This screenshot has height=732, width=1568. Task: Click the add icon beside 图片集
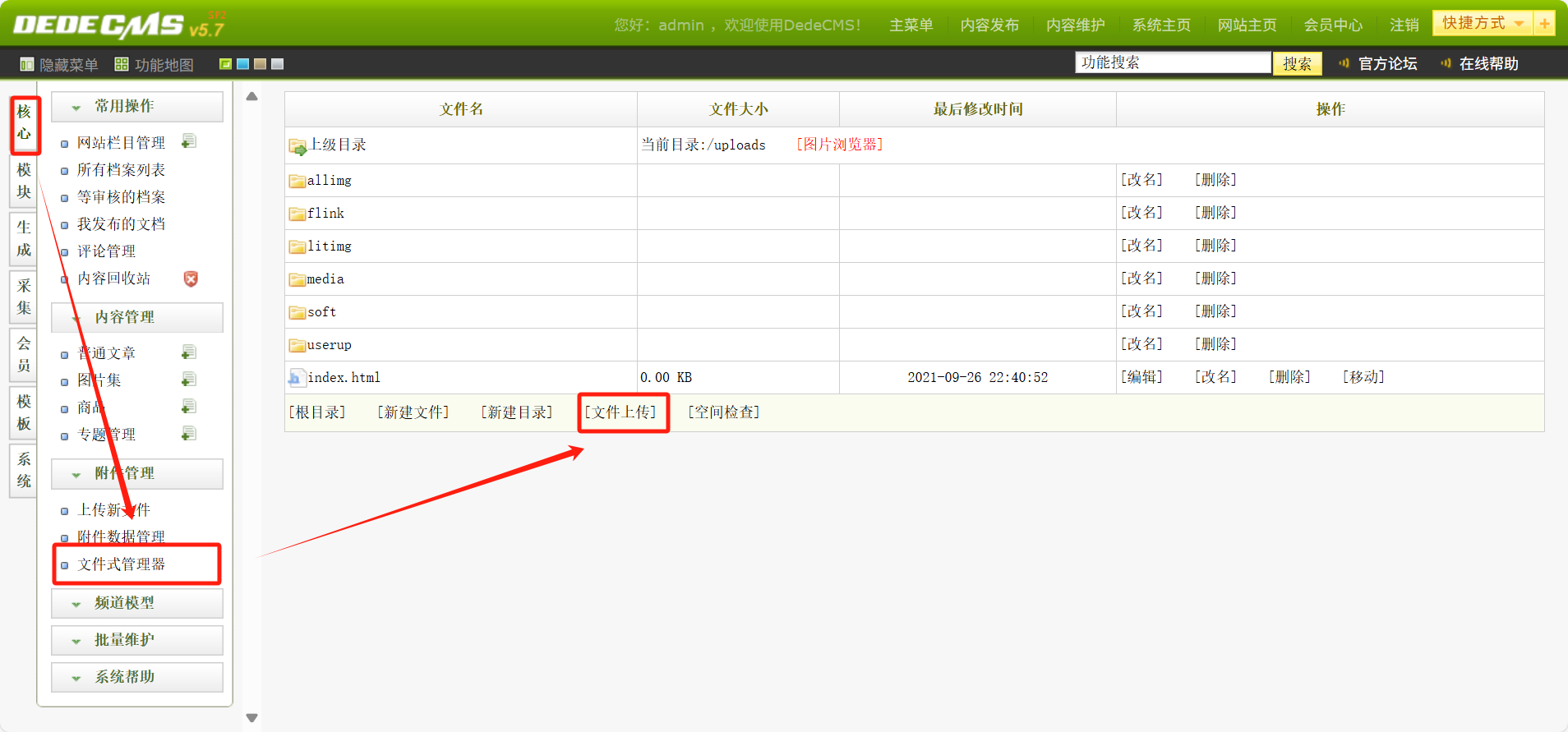189,380
